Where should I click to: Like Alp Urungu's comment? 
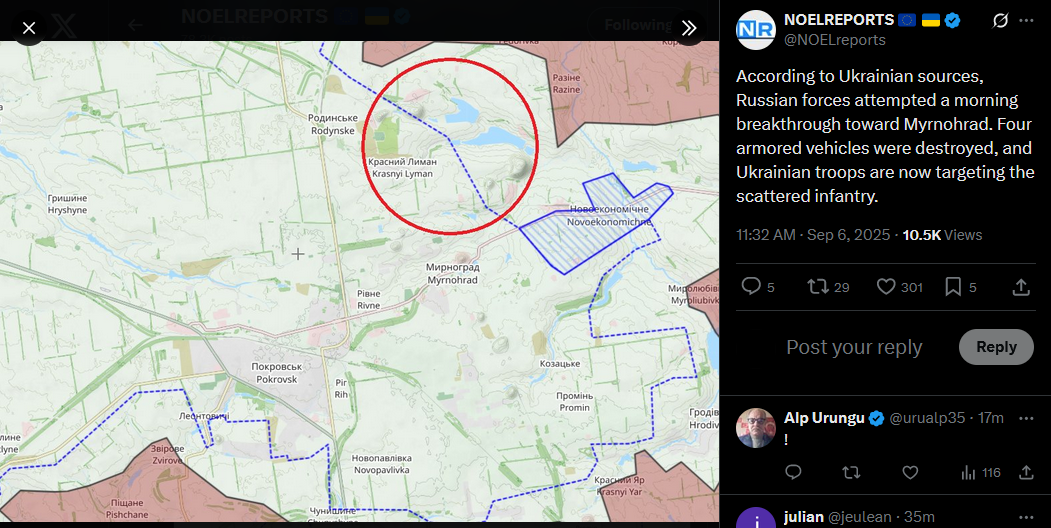coord(910,472)
